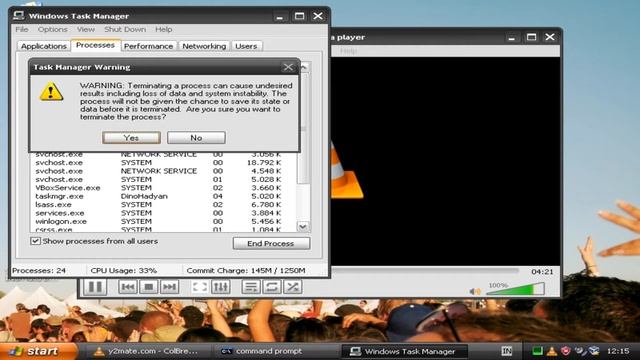Switch to the Networking tab
640x360 pixels.
pyautogui.click(x=204, y=46)
